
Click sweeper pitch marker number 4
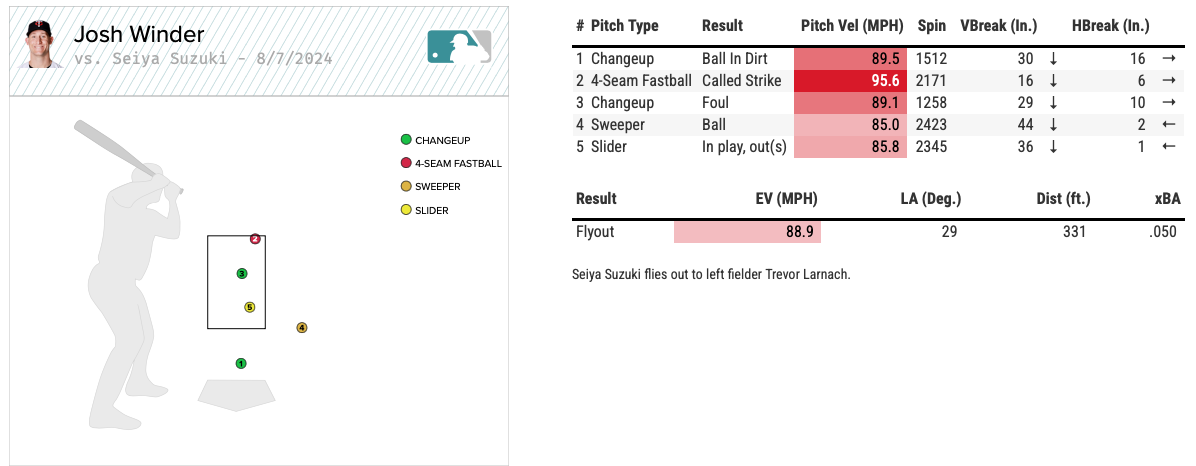pyautogui.click(x=301, y=327)
